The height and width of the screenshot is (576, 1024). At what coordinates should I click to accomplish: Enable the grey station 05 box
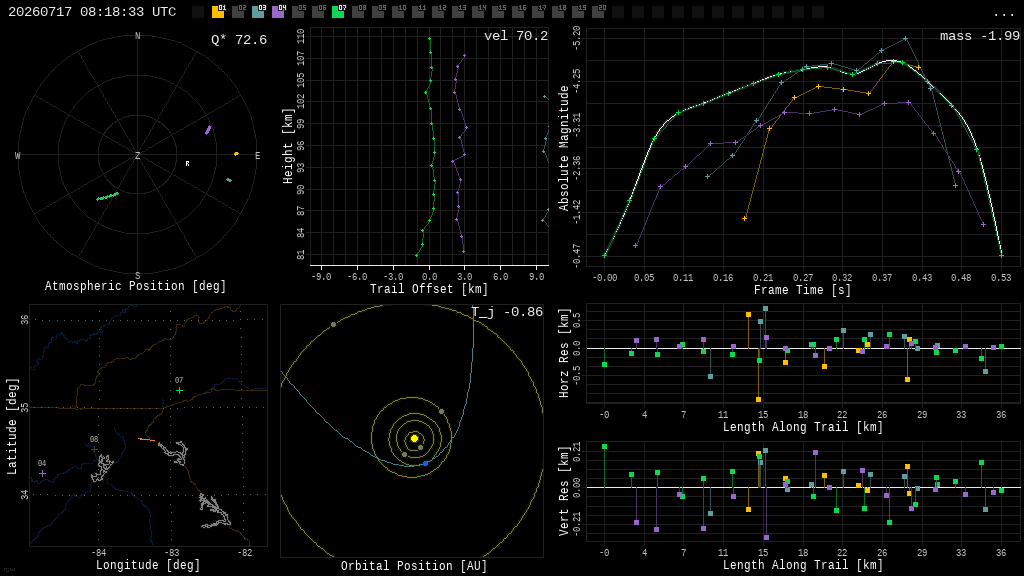tap(298, 12)
